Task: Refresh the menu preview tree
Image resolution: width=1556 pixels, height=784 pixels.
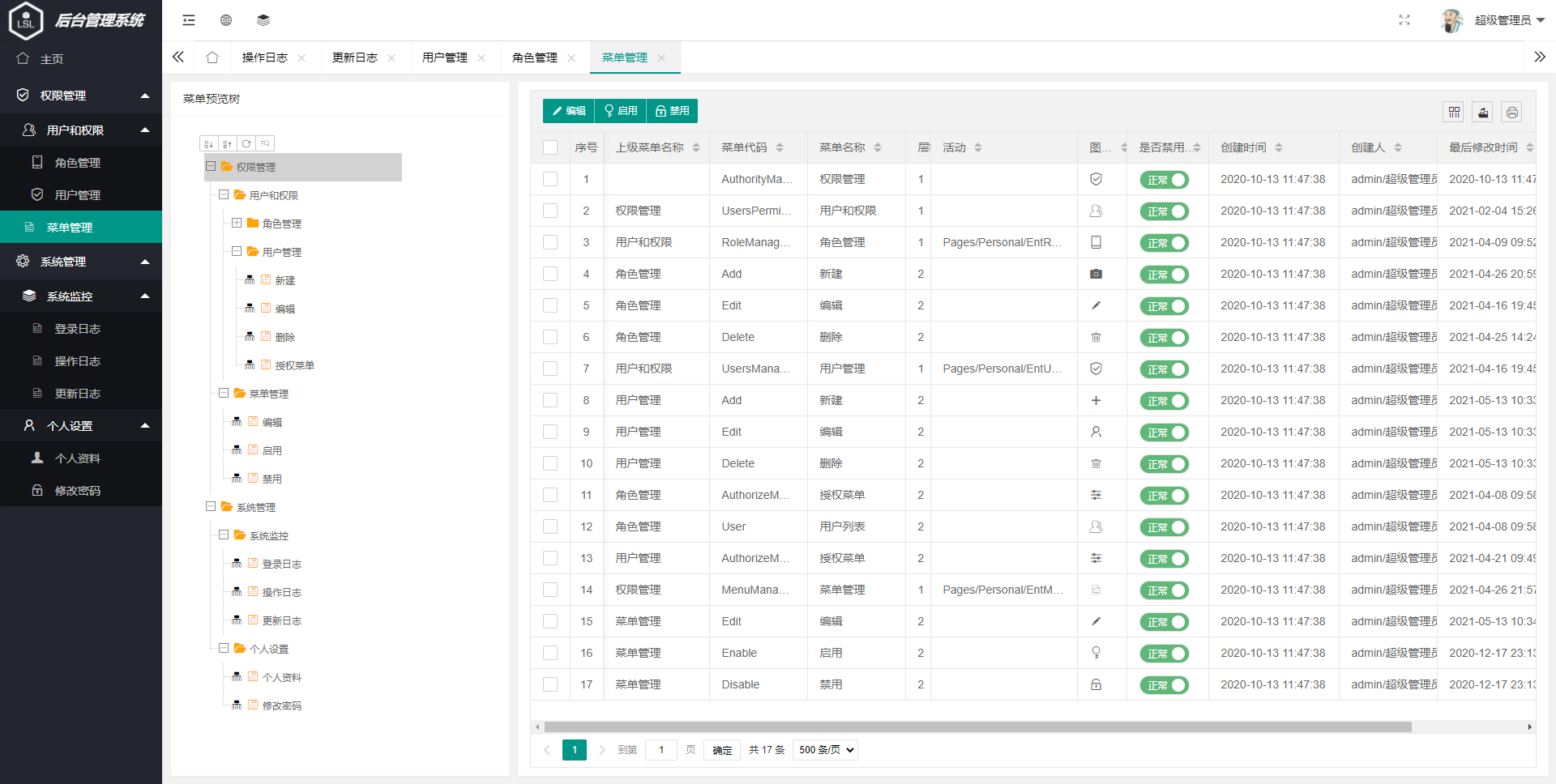Action: click(246, 143)
